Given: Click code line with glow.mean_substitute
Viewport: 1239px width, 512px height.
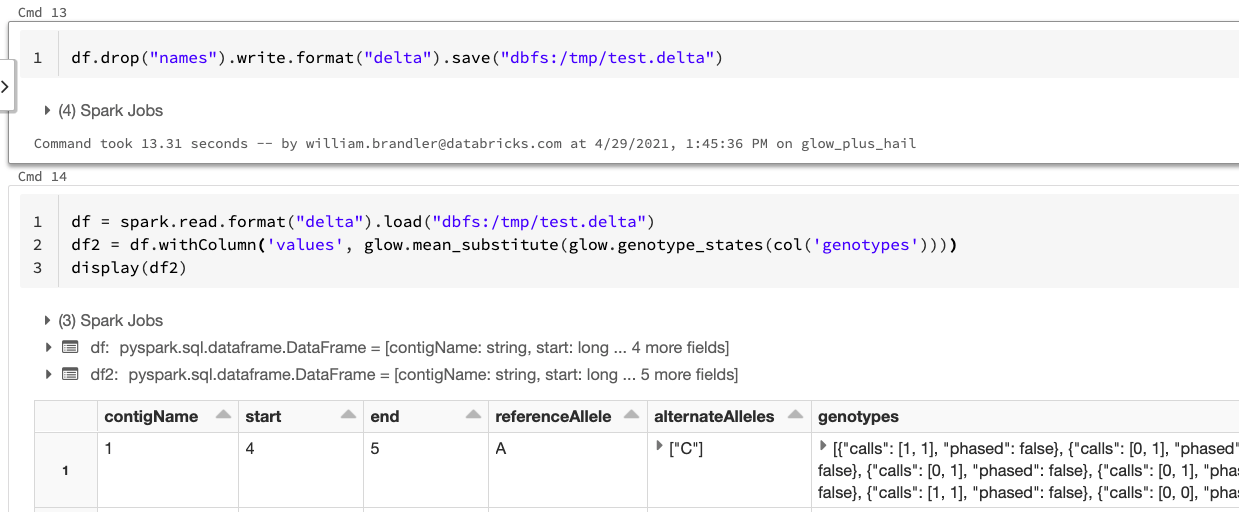Looking at the screenshot, I should (x=514, y=244).
